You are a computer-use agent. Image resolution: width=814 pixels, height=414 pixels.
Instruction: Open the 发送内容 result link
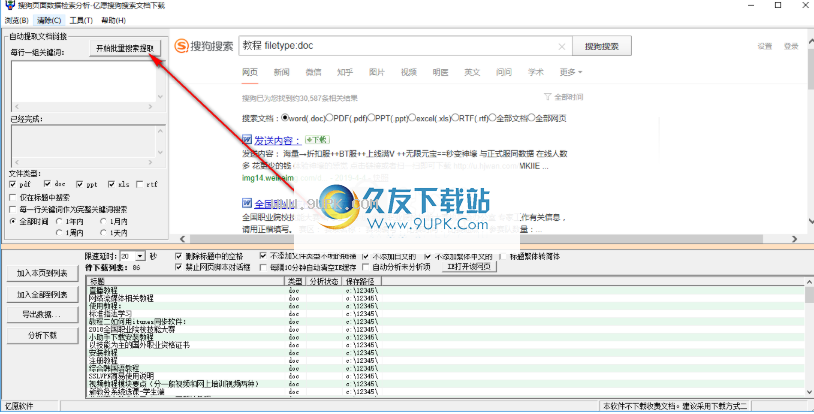click(x=277, y=140)
